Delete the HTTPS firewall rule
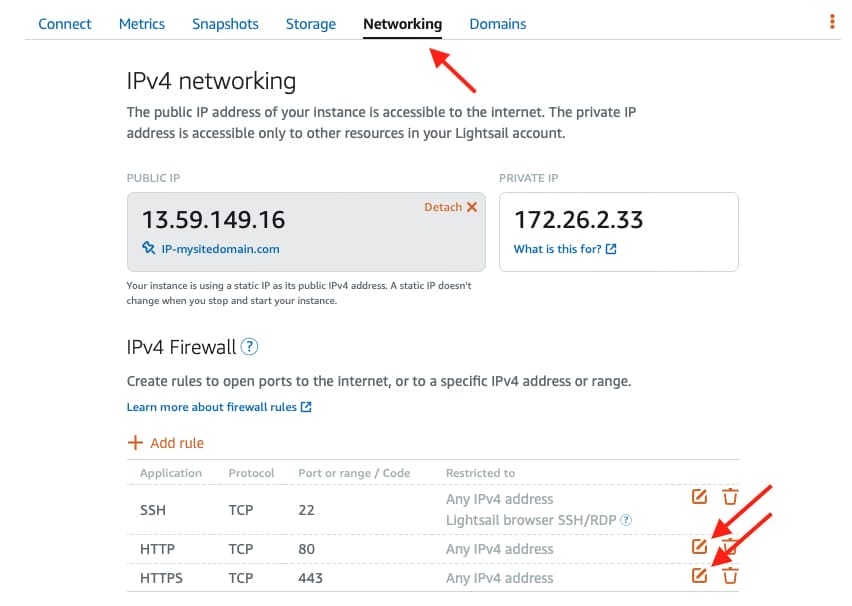The width and height of the screenshot is (852, 606). coord(730,575)
